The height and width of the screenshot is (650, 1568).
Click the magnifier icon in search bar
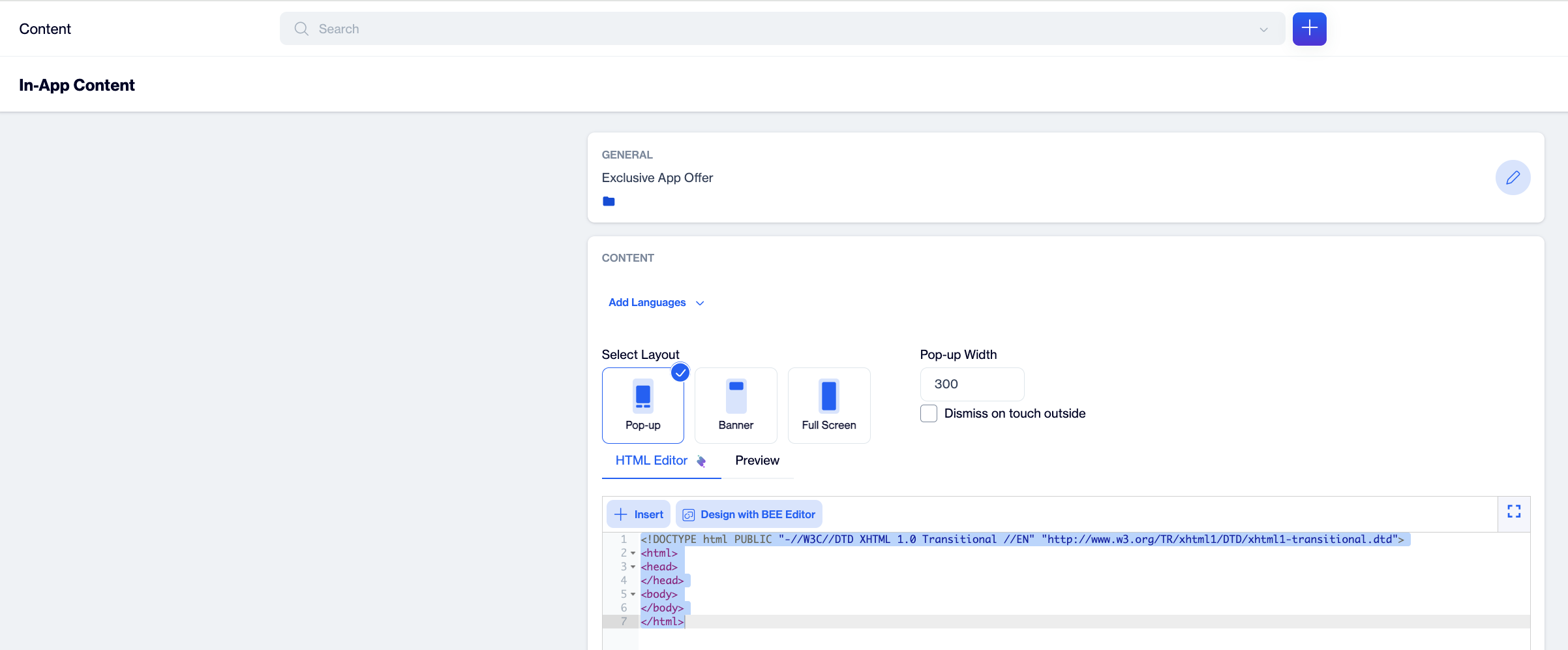[x=301, y=29]
